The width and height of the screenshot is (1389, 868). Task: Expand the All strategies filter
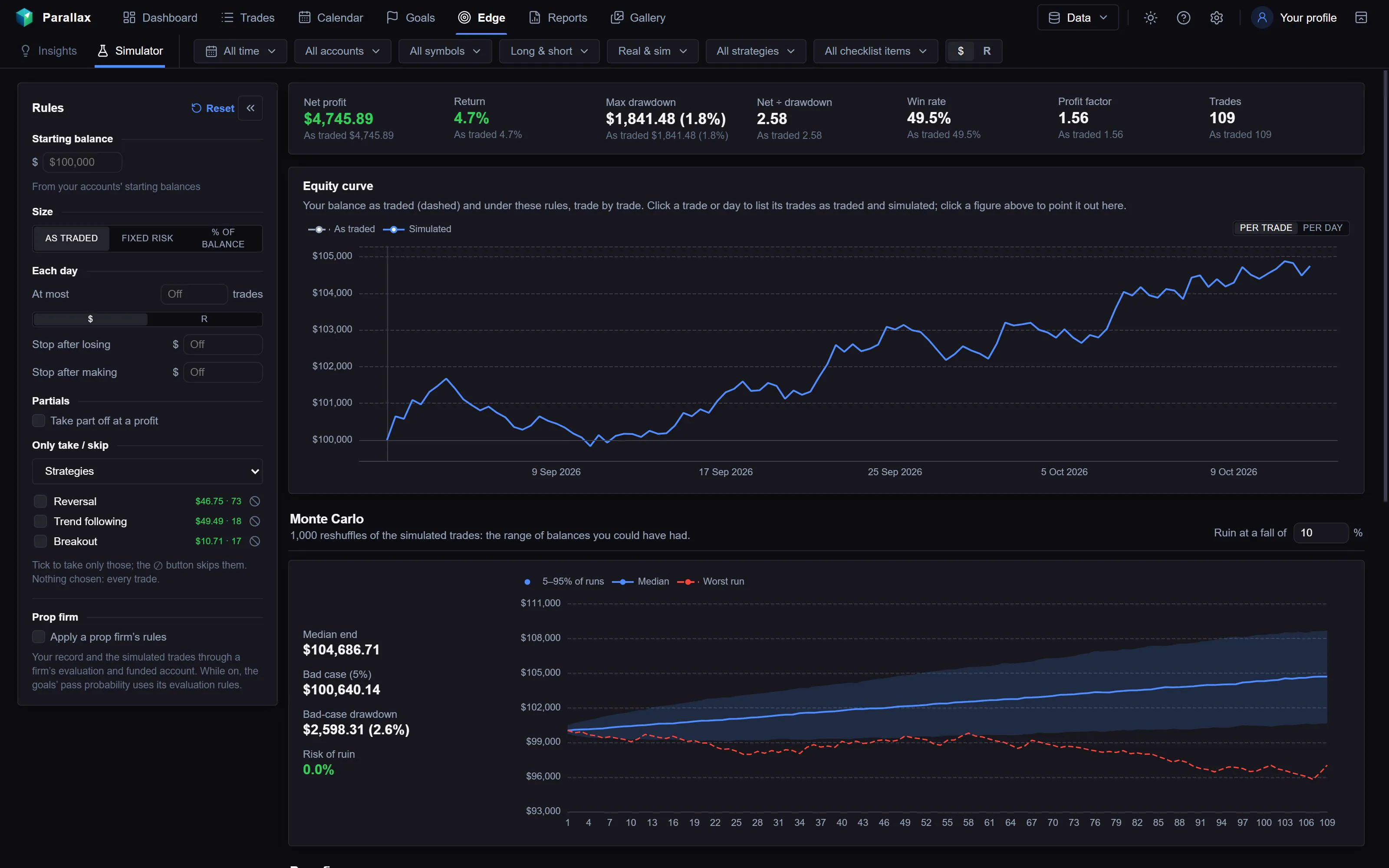click(755, 51)
